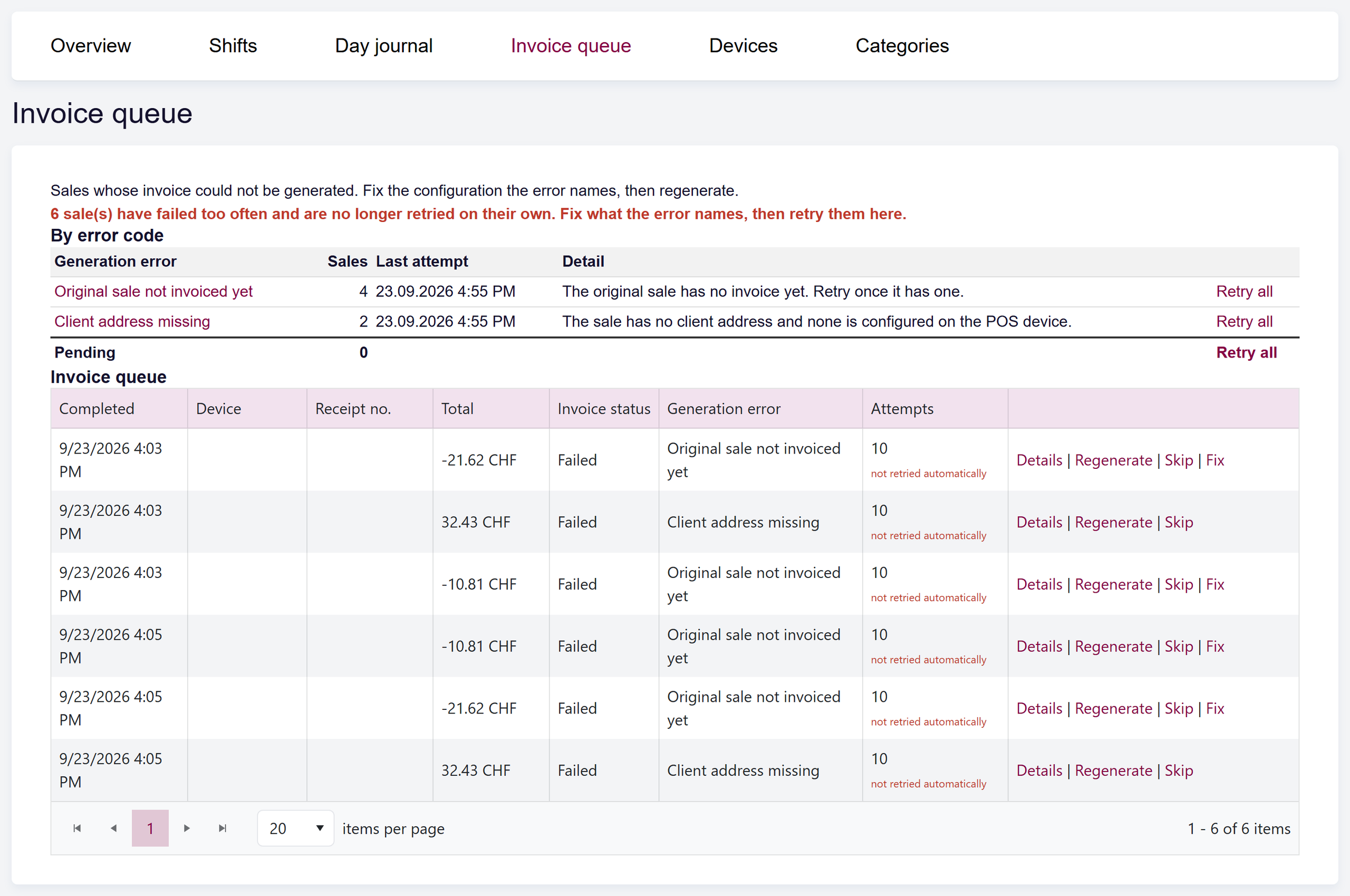This screenshot has width=1350, height=896.
Task: Open the Day journal tab
Action: pyautogui.click(x=384, y=46)
